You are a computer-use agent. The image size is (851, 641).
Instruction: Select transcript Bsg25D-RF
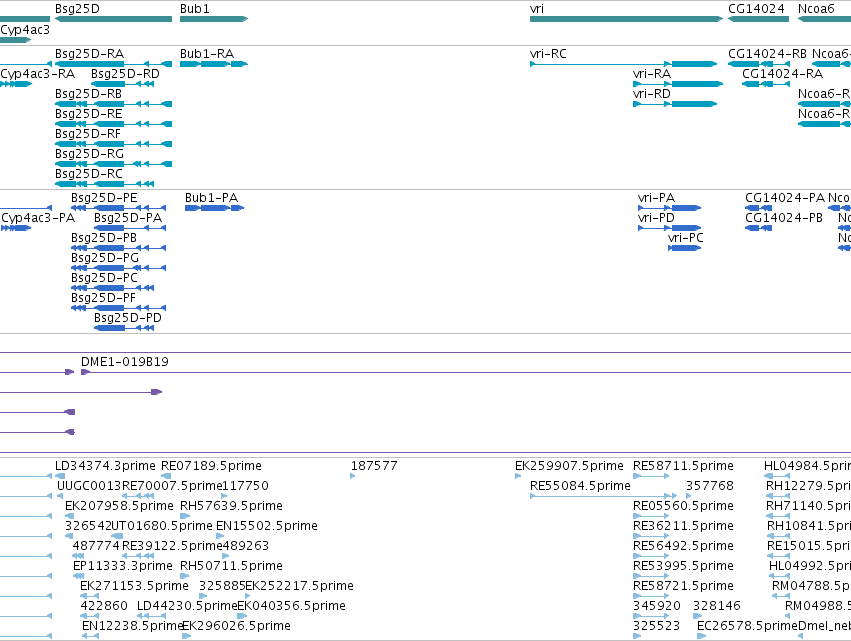tap(113, 144)
